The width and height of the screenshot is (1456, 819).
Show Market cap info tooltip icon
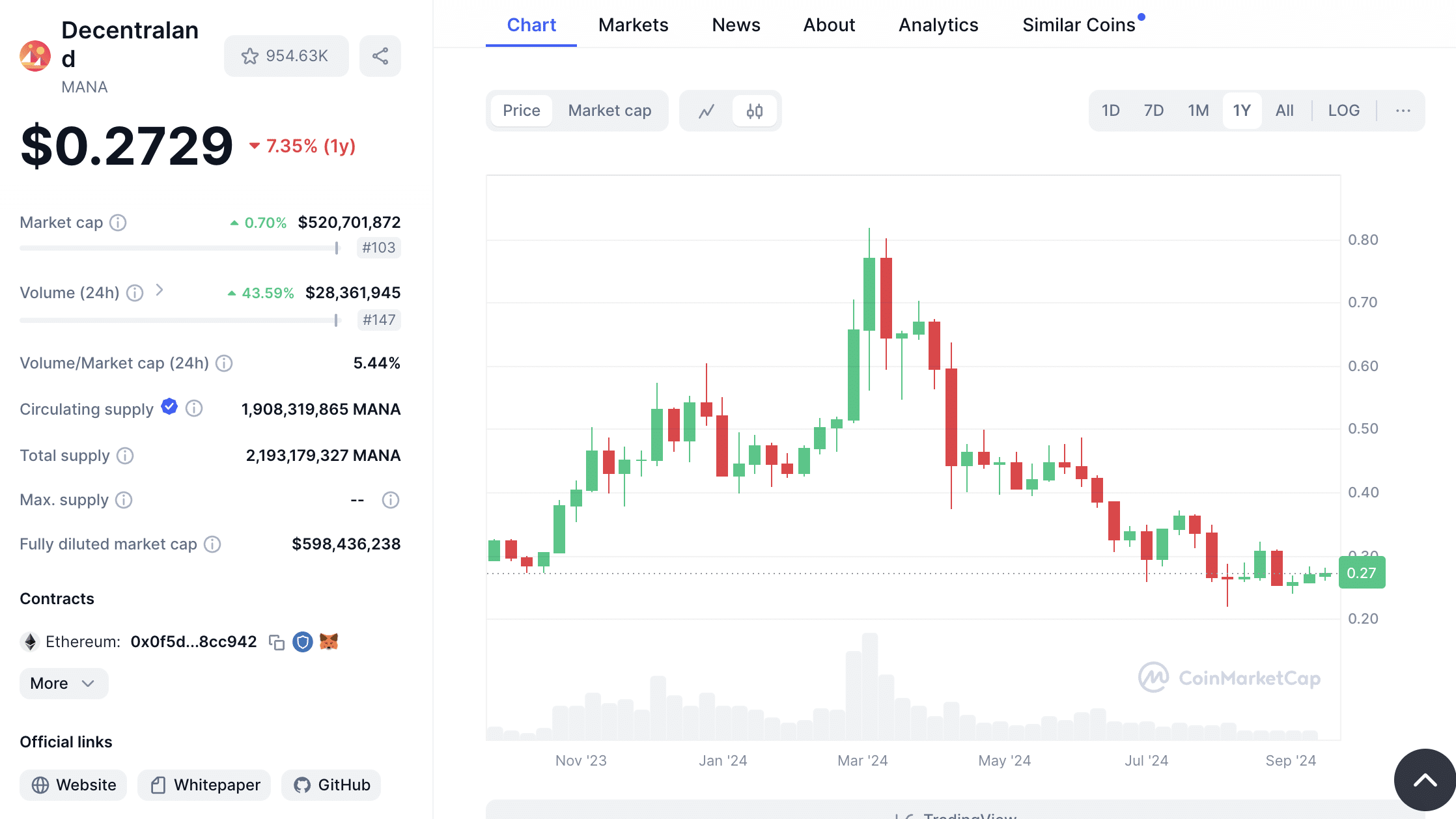tap(118, 223)
